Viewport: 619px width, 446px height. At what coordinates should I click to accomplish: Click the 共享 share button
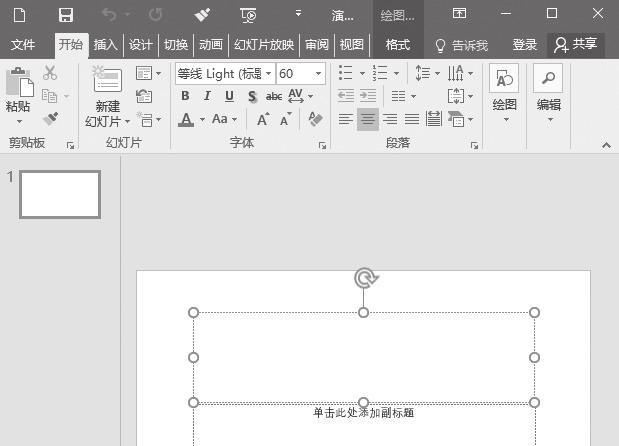pyautogui.click(x=576, y=44)
